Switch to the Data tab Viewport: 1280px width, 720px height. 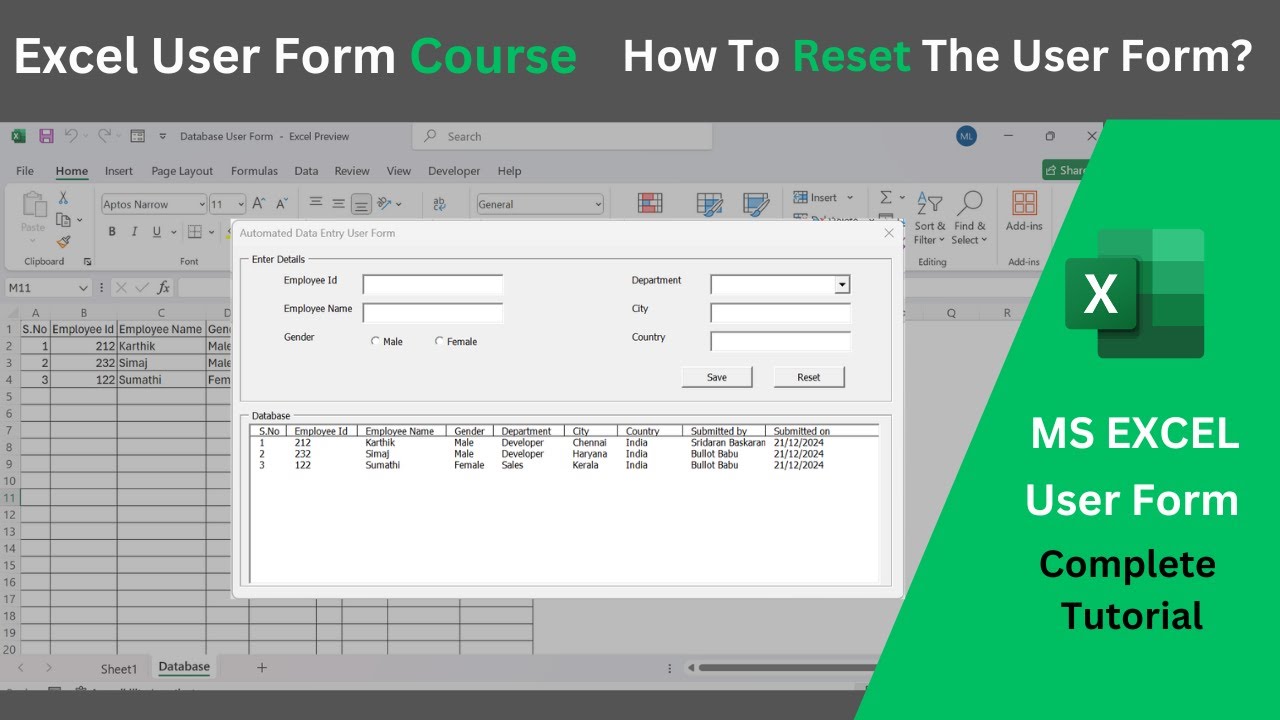pyautogui.click(x=306, y=171)
